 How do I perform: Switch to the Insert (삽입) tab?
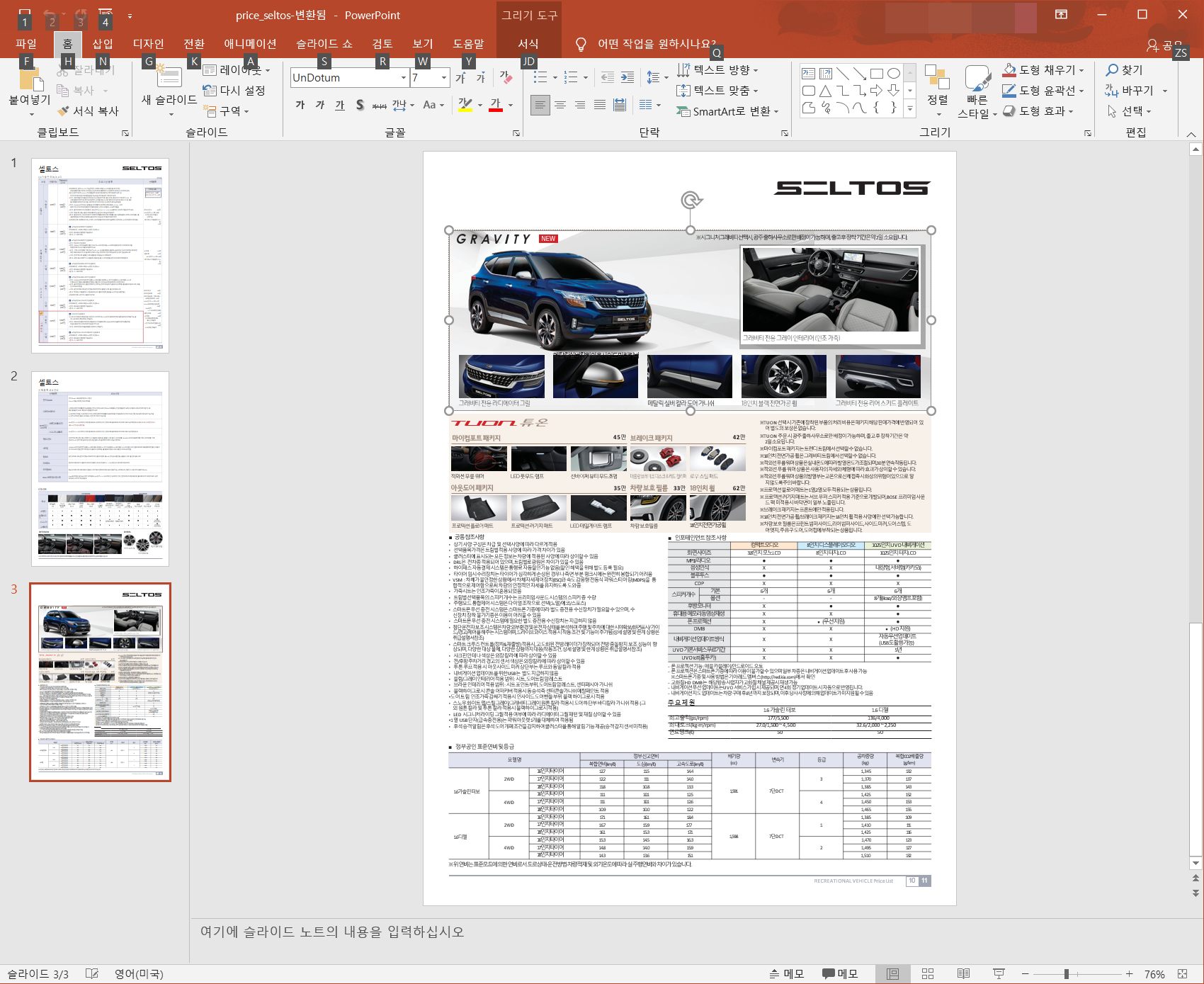(x=103, y=44)
